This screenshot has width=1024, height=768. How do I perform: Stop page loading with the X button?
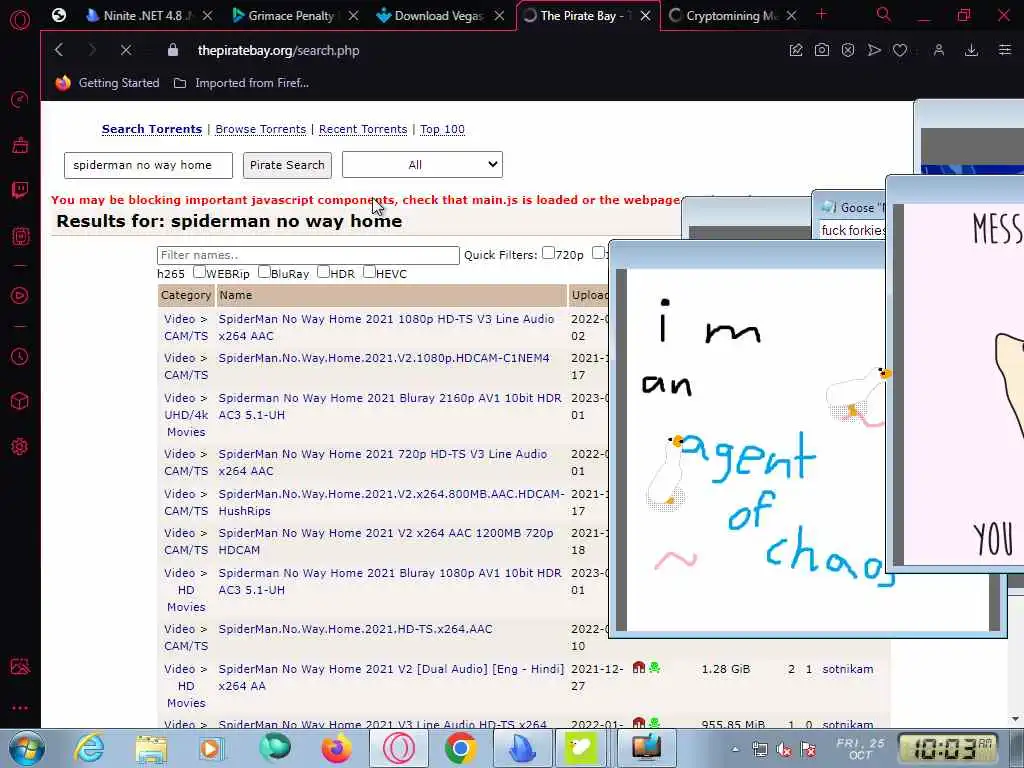[x=126, y=50]
